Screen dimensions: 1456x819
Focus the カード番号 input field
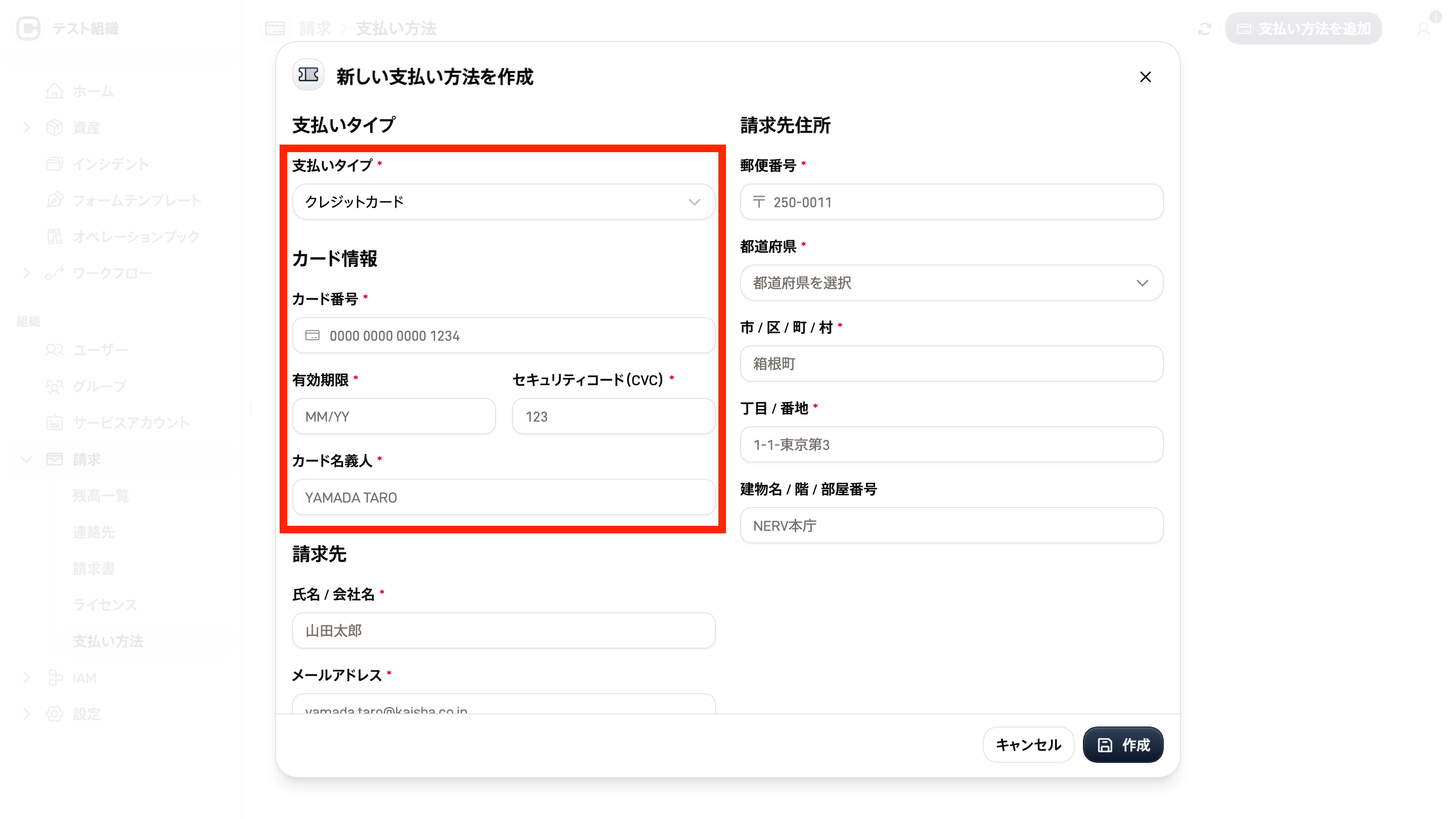tap(504, 336)
